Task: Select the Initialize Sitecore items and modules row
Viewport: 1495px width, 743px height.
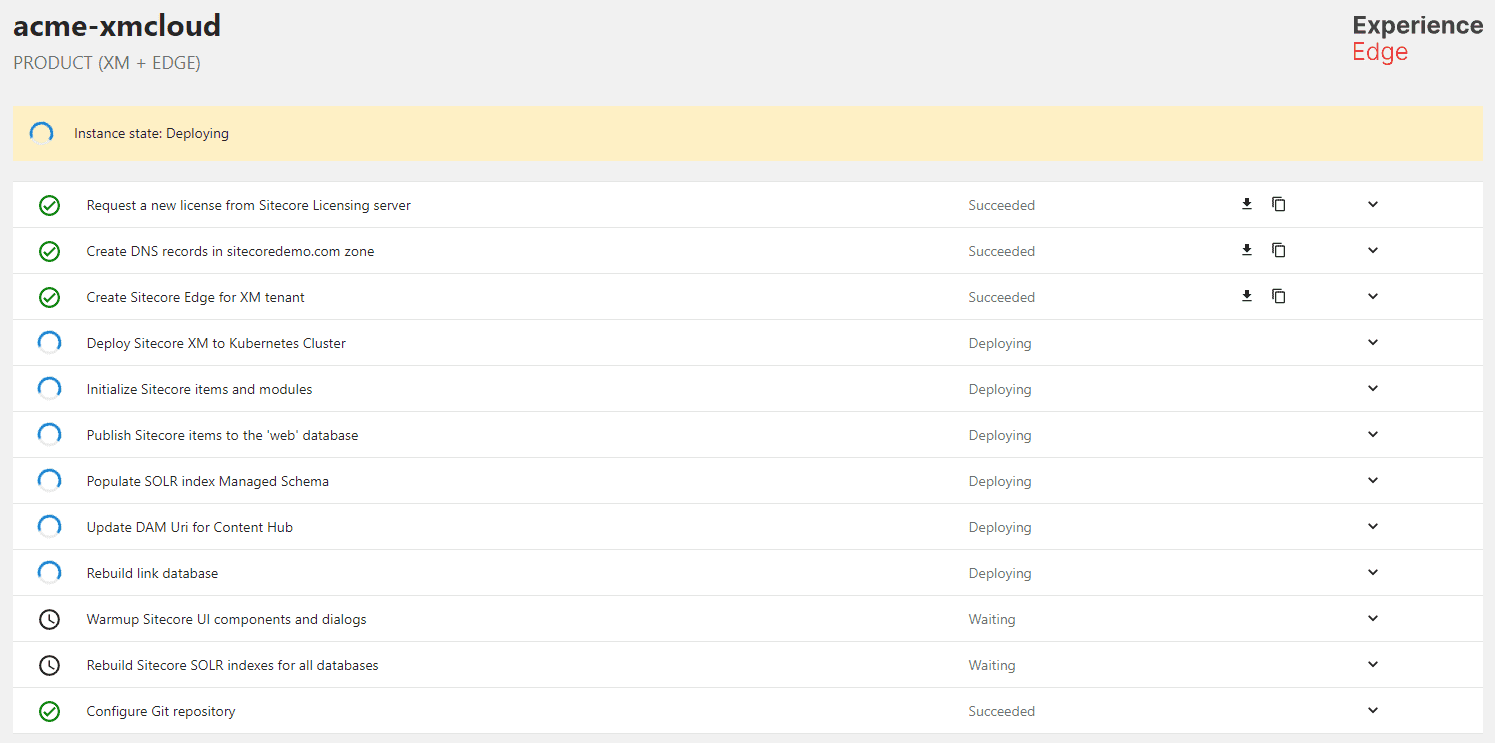Action: 199,389
